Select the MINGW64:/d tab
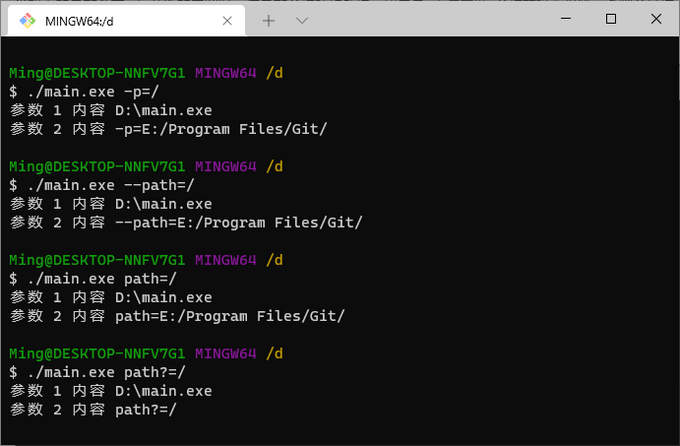Image resolution: width=680 pixels, height=446 pixels. [x=110, y=20]
